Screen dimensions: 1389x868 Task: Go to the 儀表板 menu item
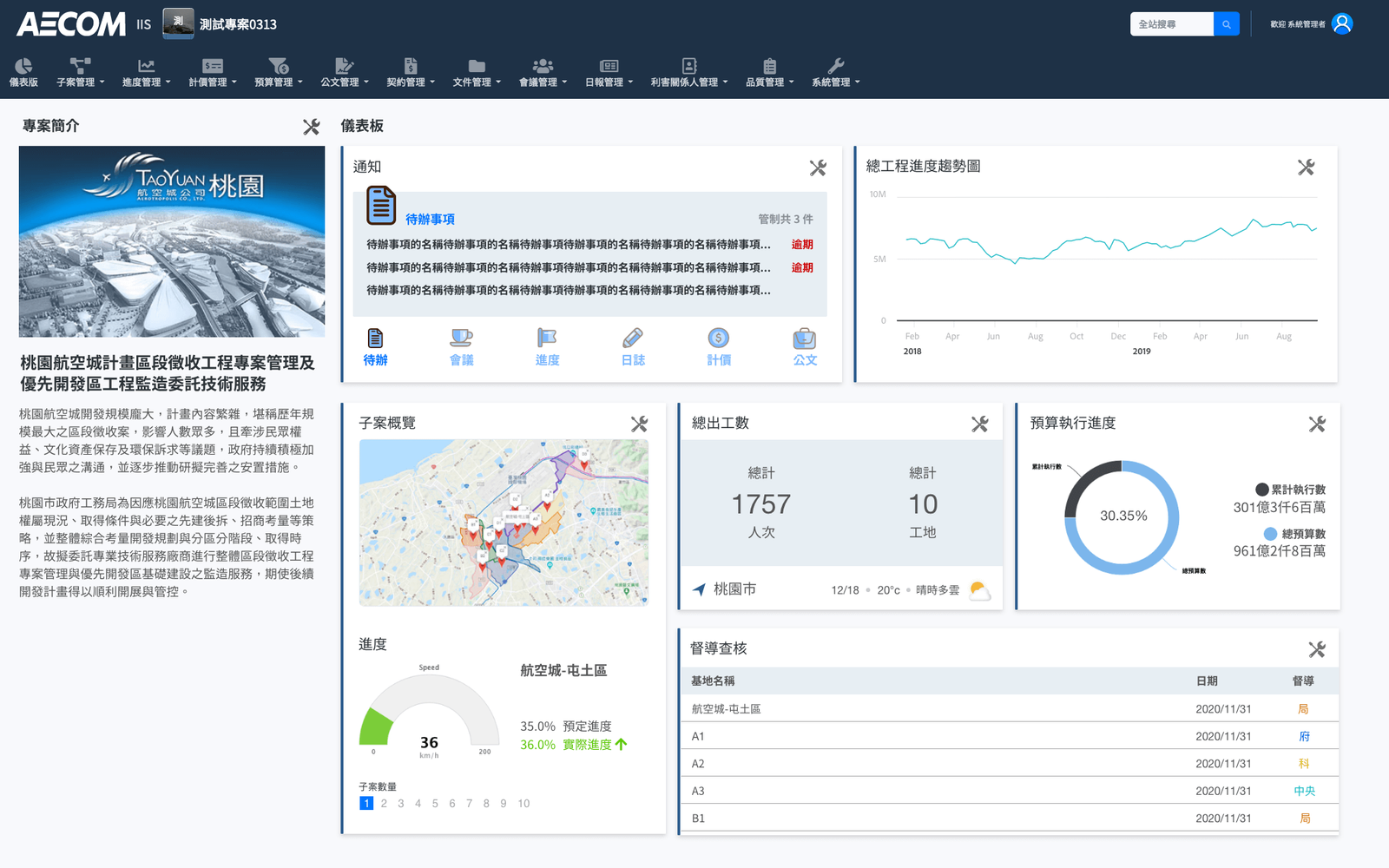click(x=23, y=73)
